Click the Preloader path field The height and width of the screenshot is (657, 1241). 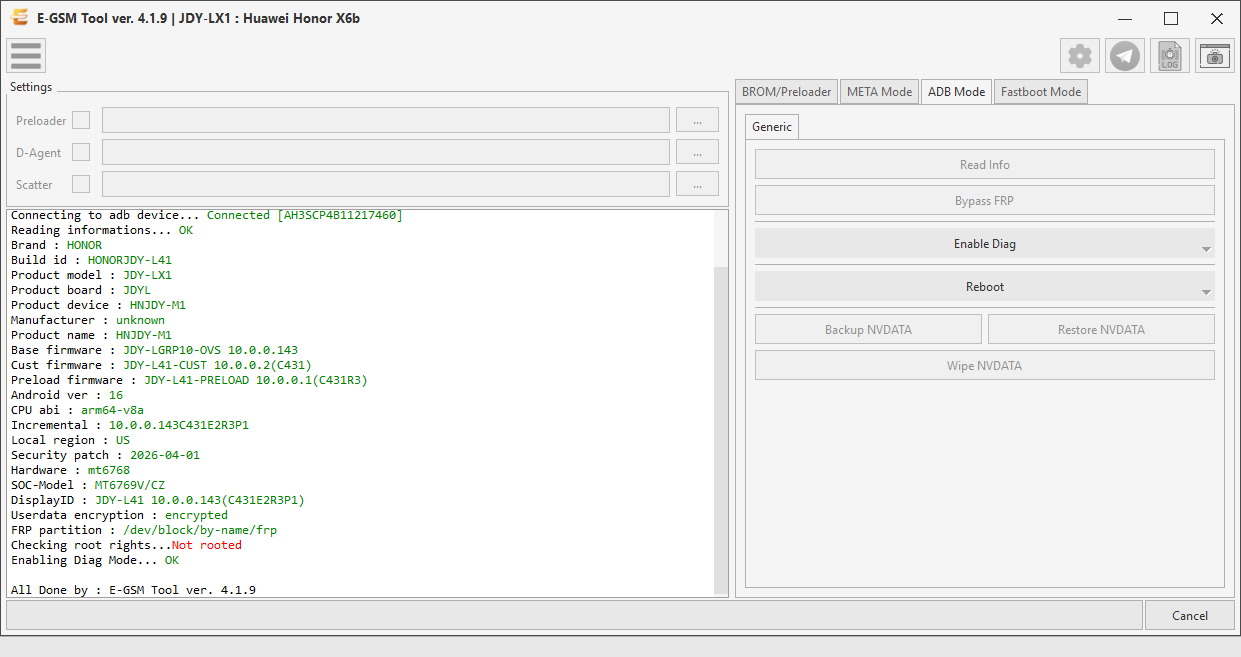click(386, 120)
